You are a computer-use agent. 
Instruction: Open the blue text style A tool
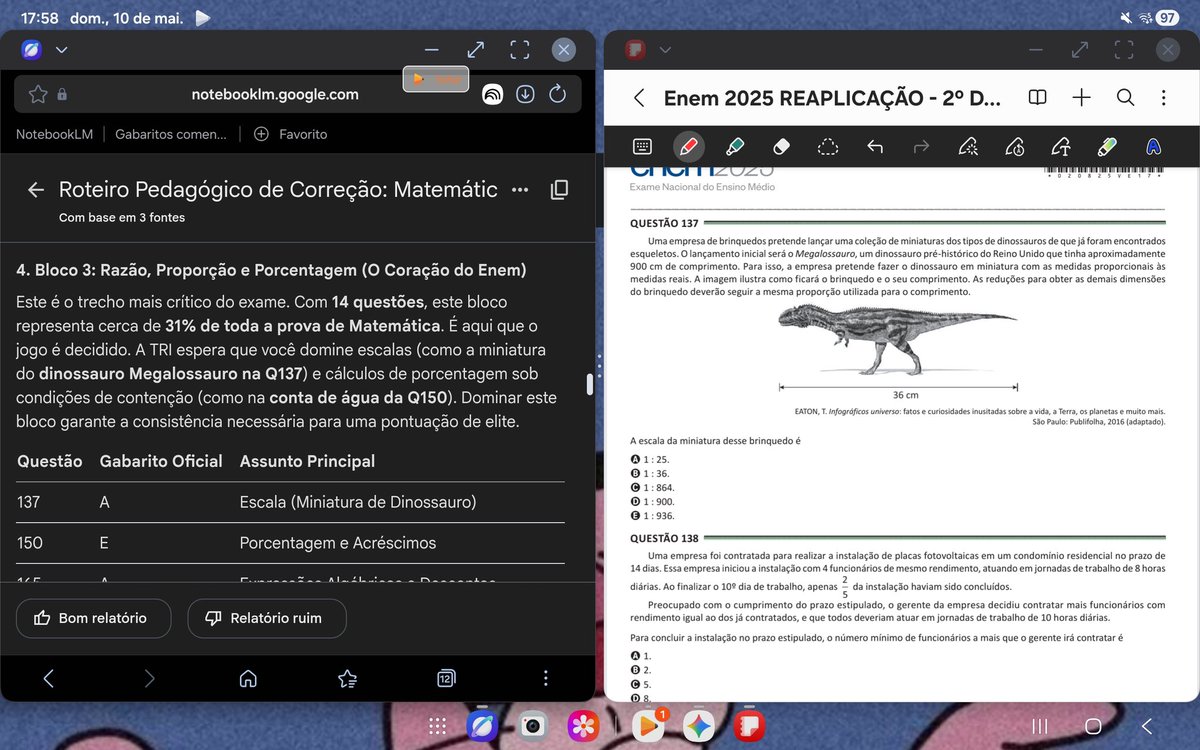pos(1153,147)
